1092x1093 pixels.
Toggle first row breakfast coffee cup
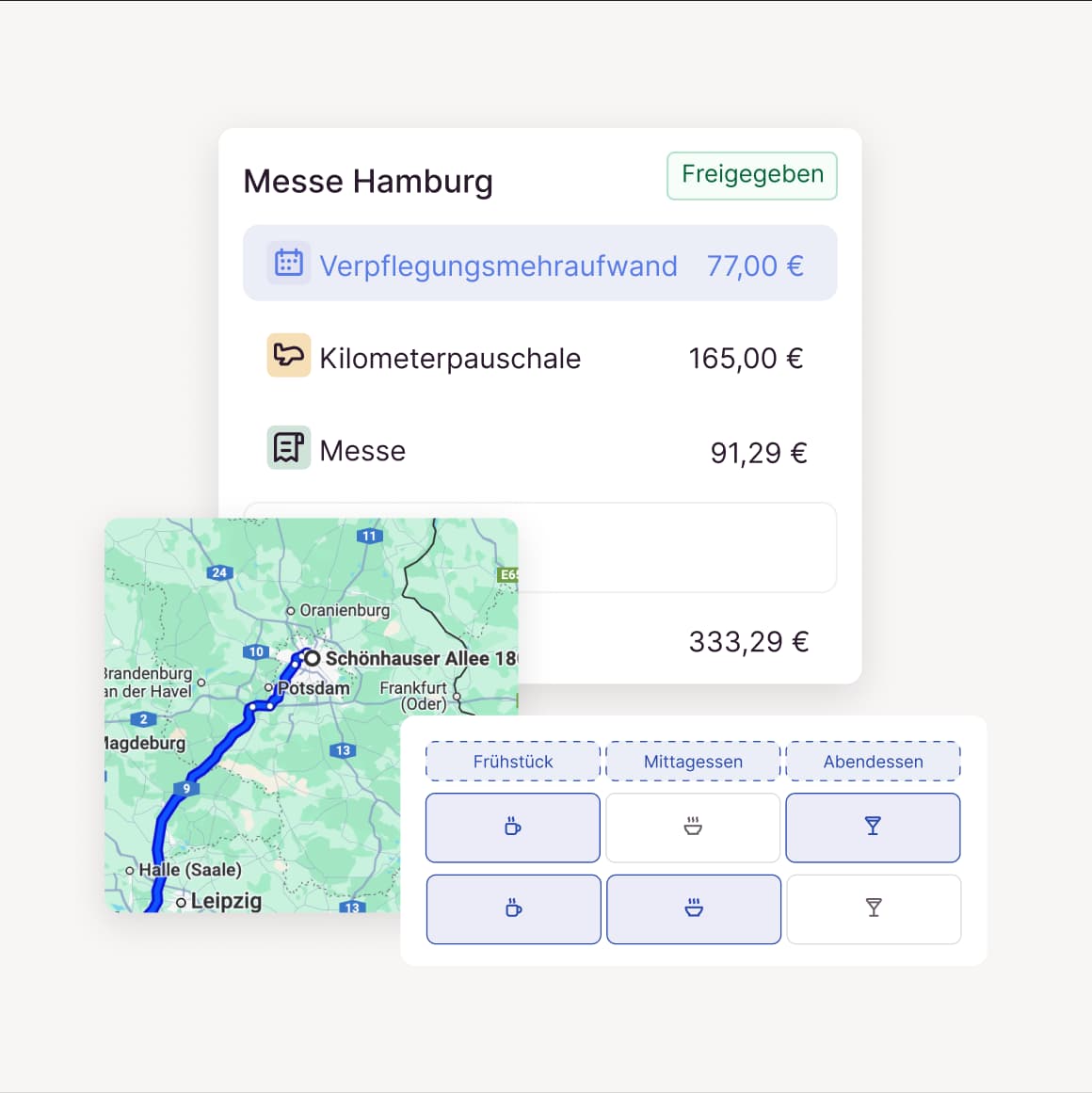[513, 828]
